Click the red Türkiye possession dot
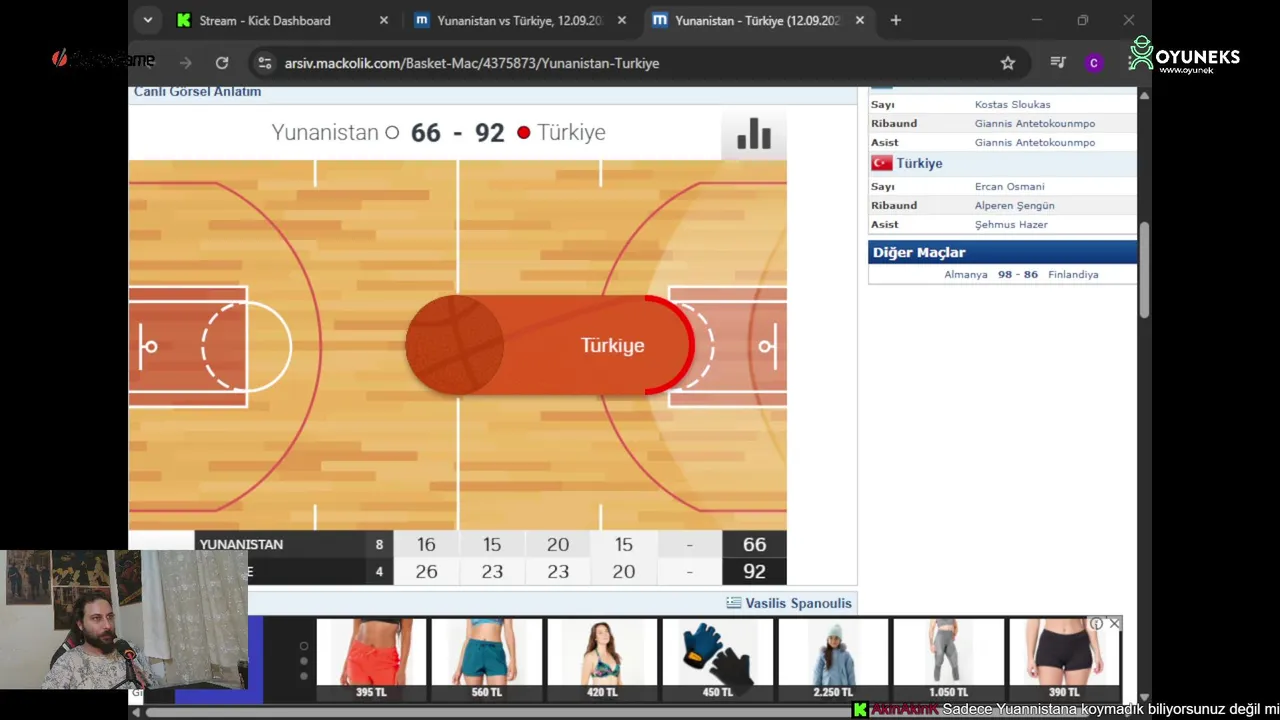1280x720 pixels. 523,132
